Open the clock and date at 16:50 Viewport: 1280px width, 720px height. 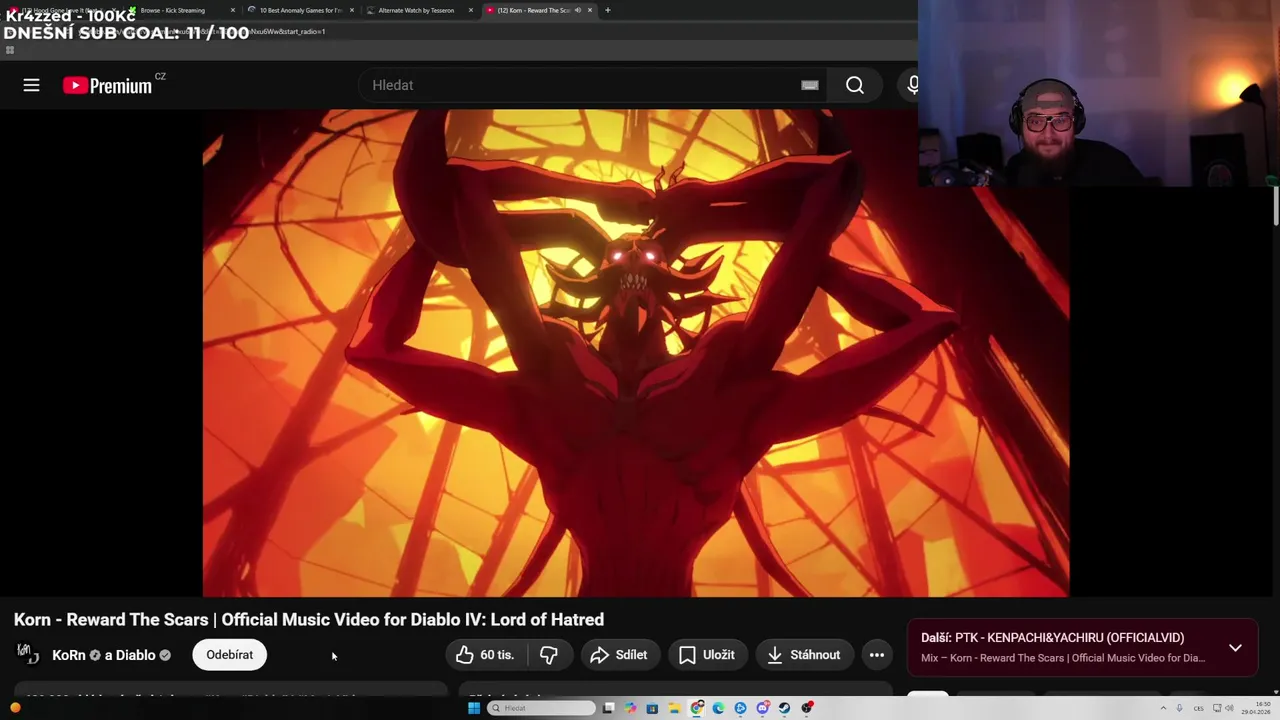(1256, 708)
